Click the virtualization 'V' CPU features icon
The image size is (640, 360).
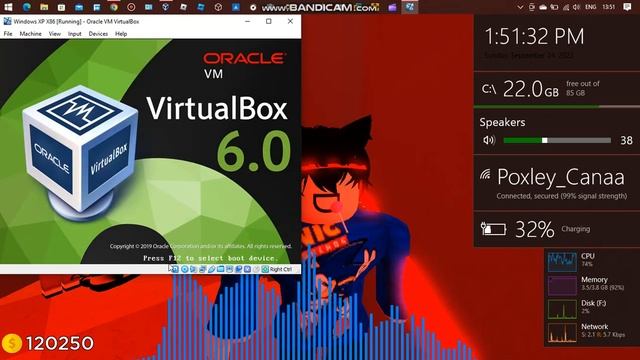(247, 269)
